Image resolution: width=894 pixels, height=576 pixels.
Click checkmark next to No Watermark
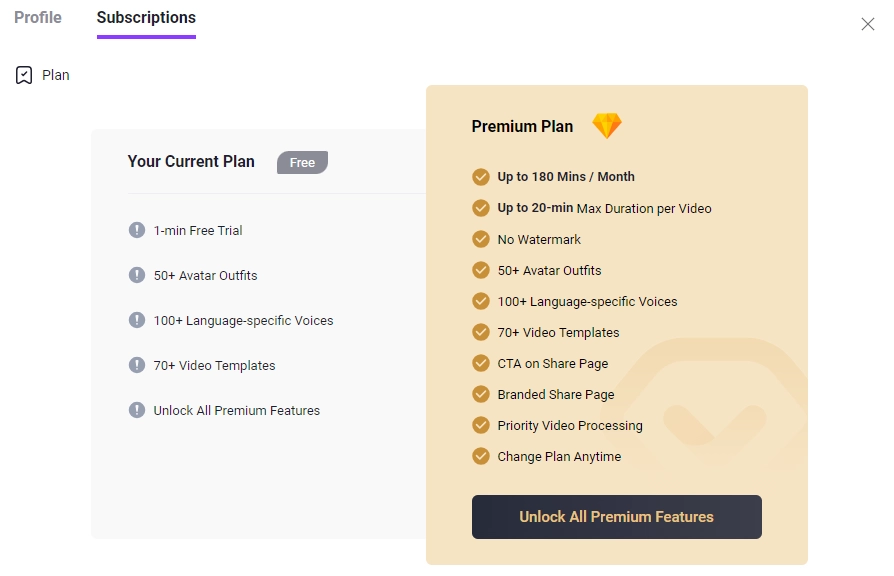481,239
